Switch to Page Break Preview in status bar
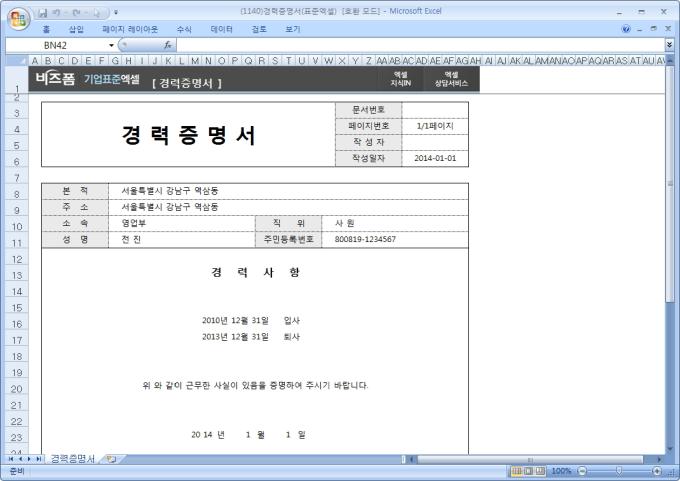The height and width of the screenshot is (481, 680). click(x=540, y=471)
